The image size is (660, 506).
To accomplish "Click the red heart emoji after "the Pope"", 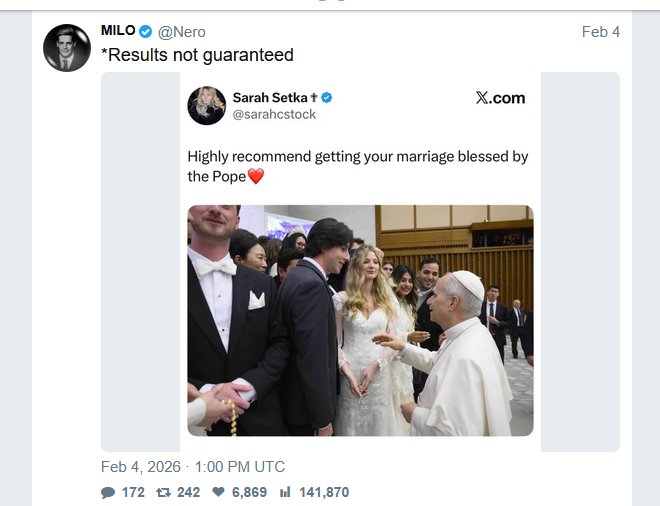I will click(256, 177).
